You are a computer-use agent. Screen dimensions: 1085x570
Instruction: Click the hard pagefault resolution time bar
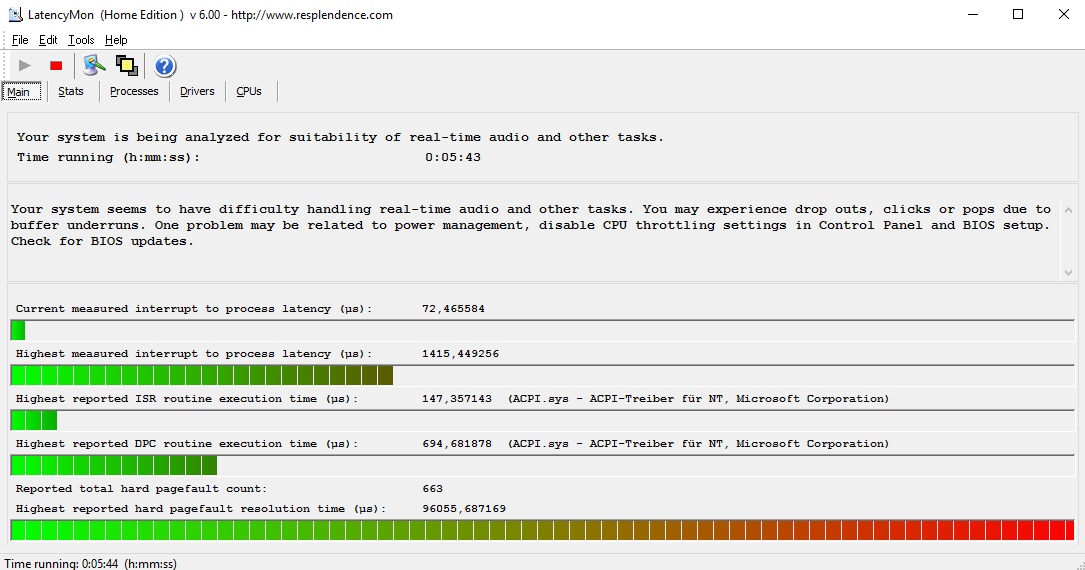(x=542, y=530)
